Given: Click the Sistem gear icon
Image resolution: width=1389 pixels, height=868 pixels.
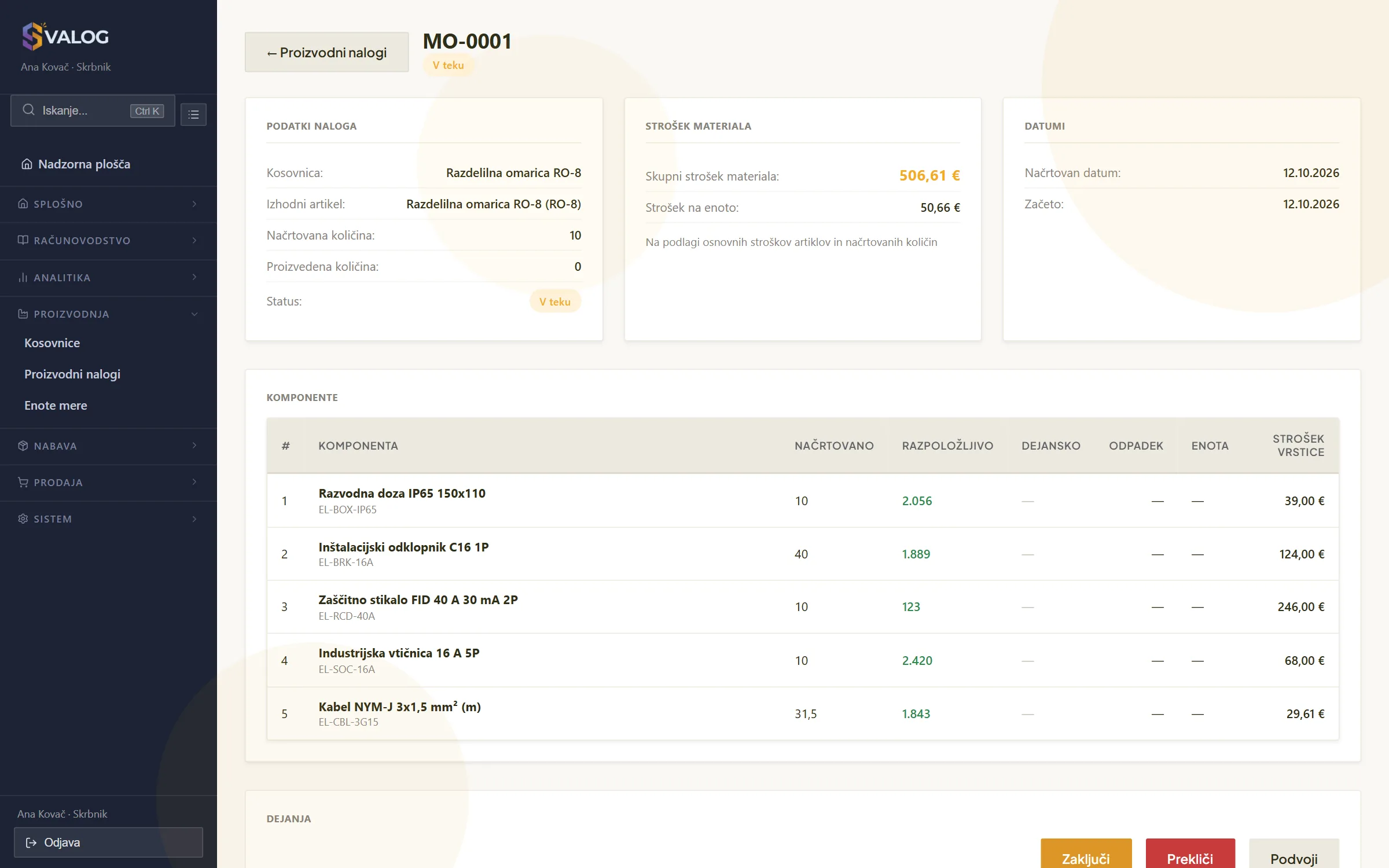Looking at the screenshot, I should click(x=23, y=518).
